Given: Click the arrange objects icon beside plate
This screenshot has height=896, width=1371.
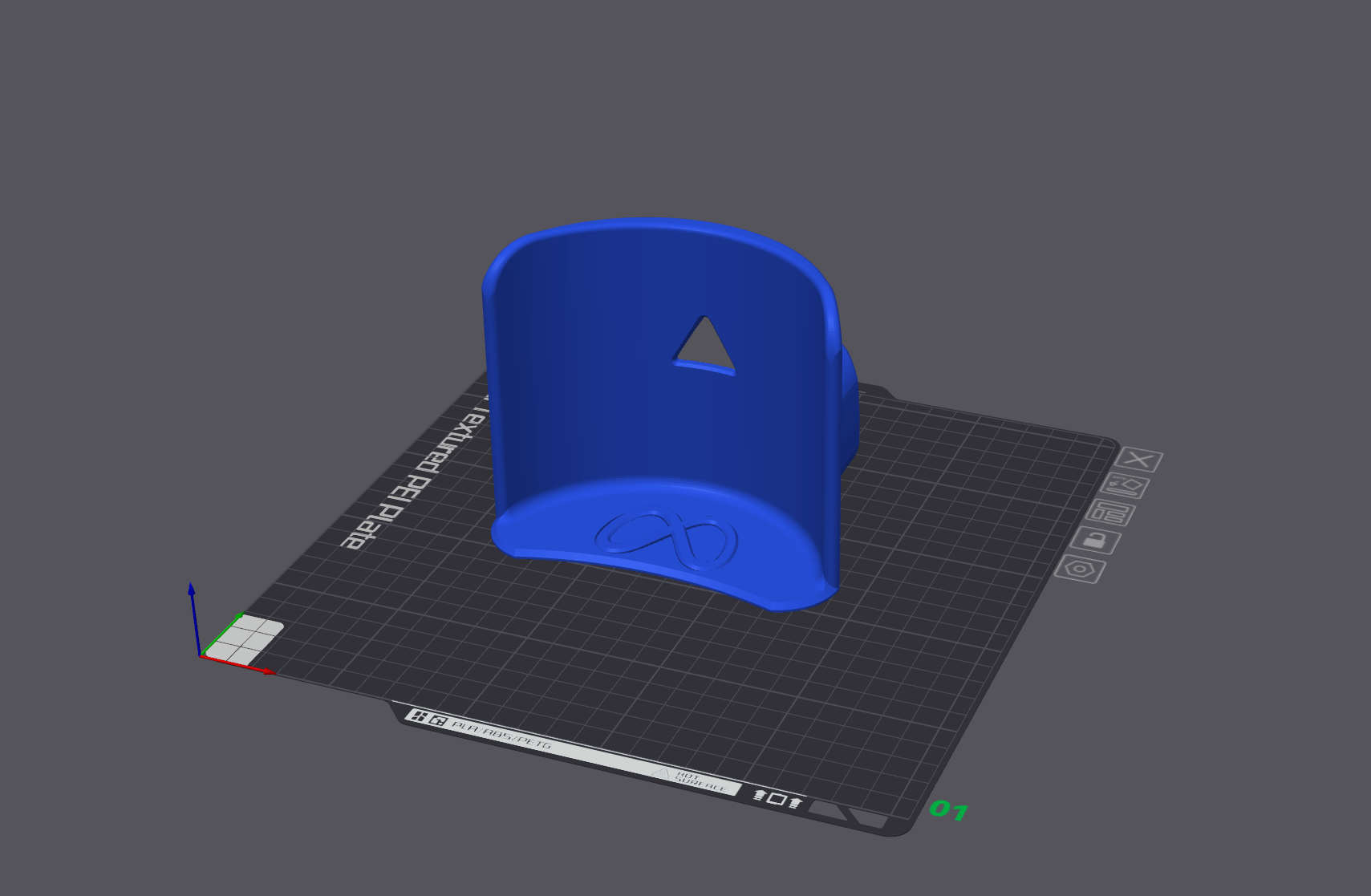Looking at the screenshot, I should (x=1111, y=512).
